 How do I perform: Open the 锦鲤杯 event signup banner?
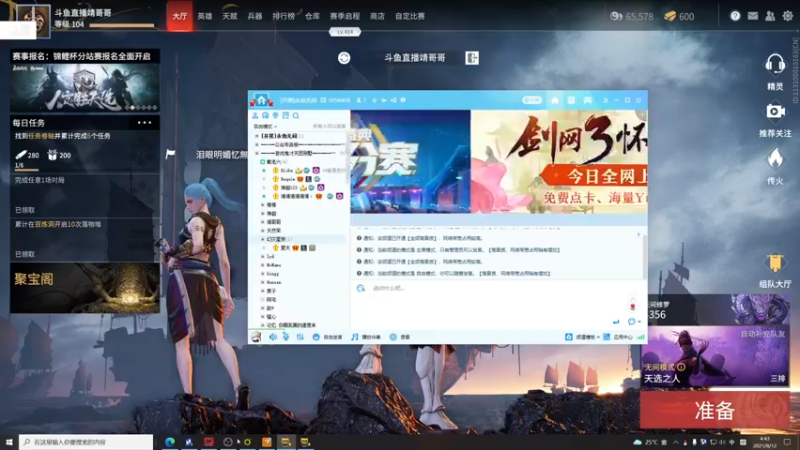click(85, 81)
